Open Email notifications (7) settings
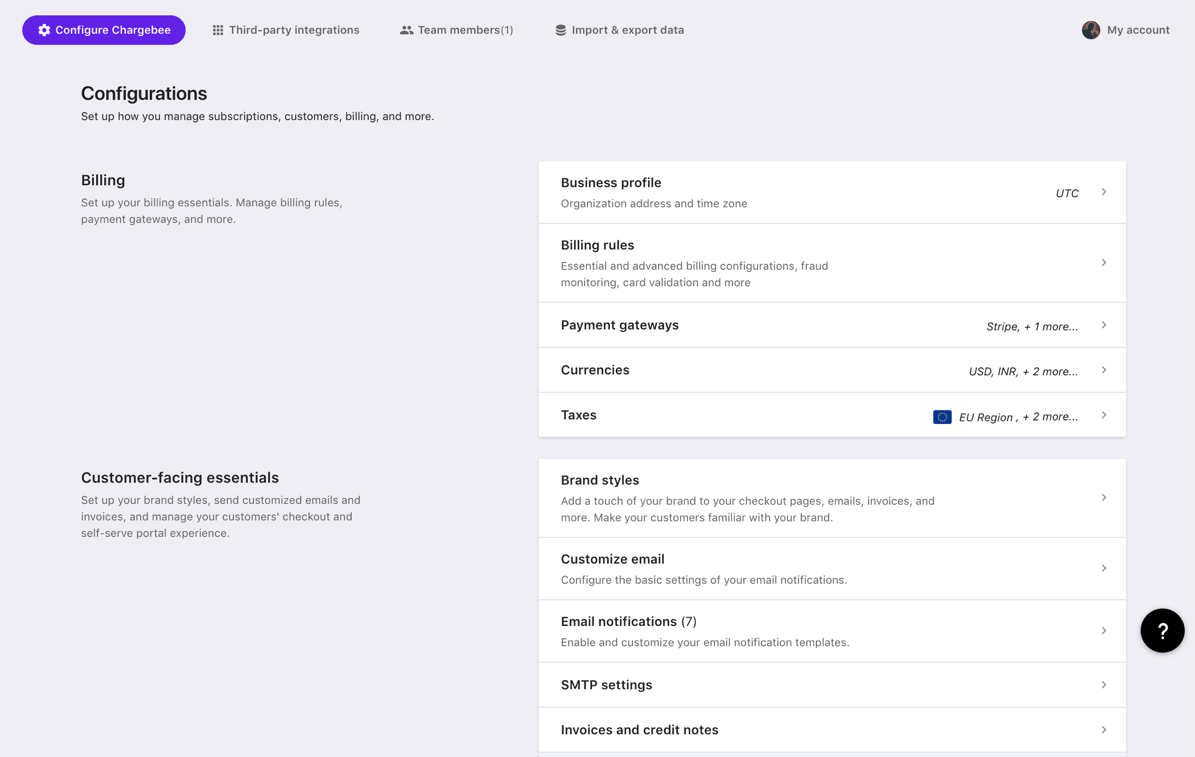 click(x=832, y=631)
